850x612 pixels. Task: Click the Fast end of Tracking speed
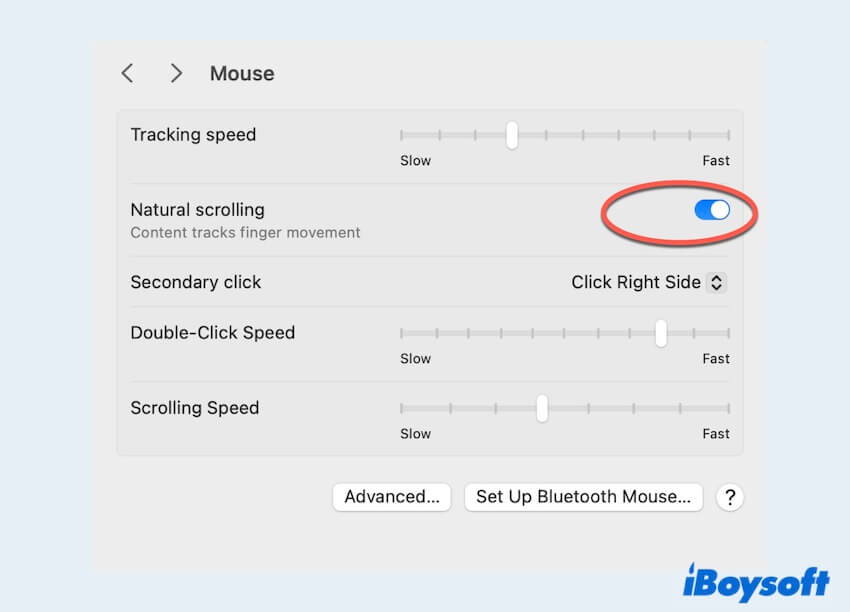point(716,160)
